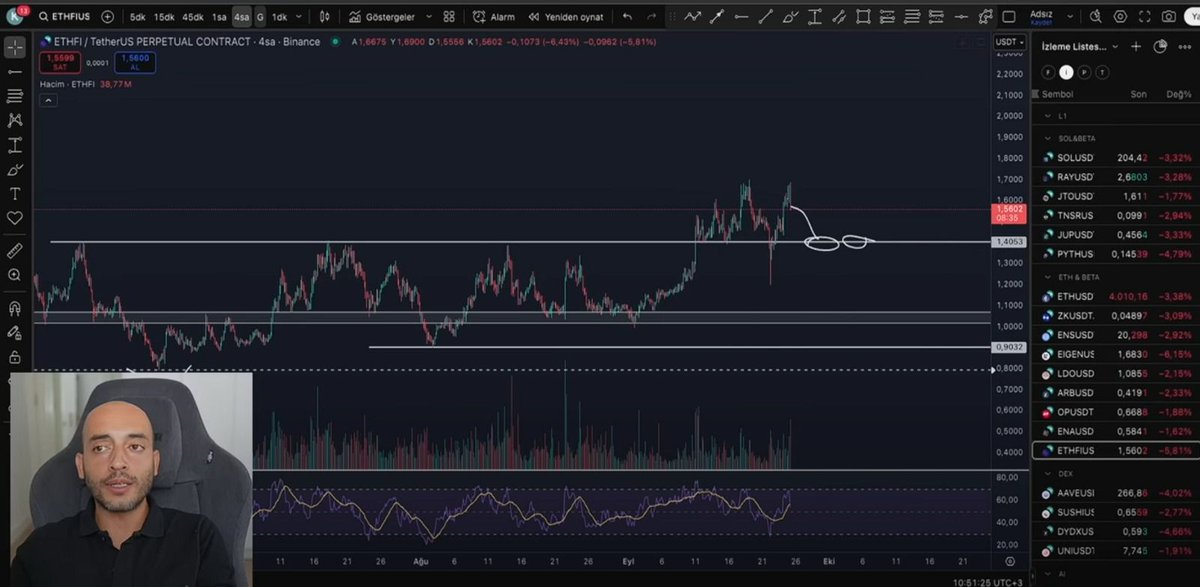Pick the polyline path tool in favorites bar

[x=693, y=17]
